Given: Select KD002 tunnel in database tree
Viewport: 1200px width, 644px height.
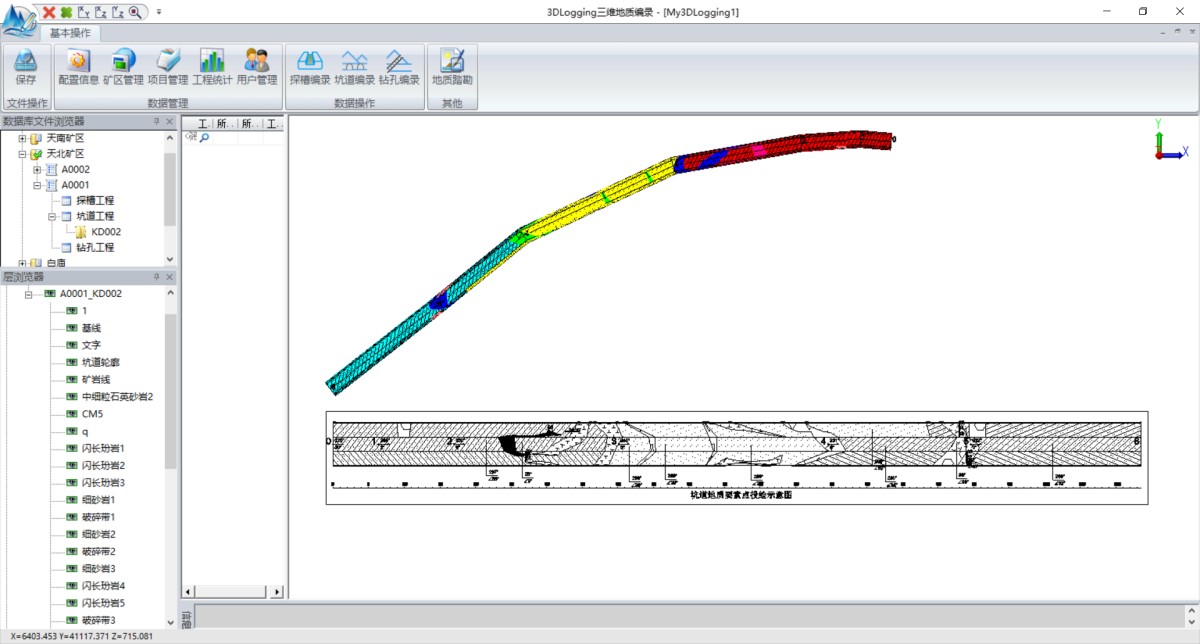Looking at the screenshot, I should [x=105, y=232].
